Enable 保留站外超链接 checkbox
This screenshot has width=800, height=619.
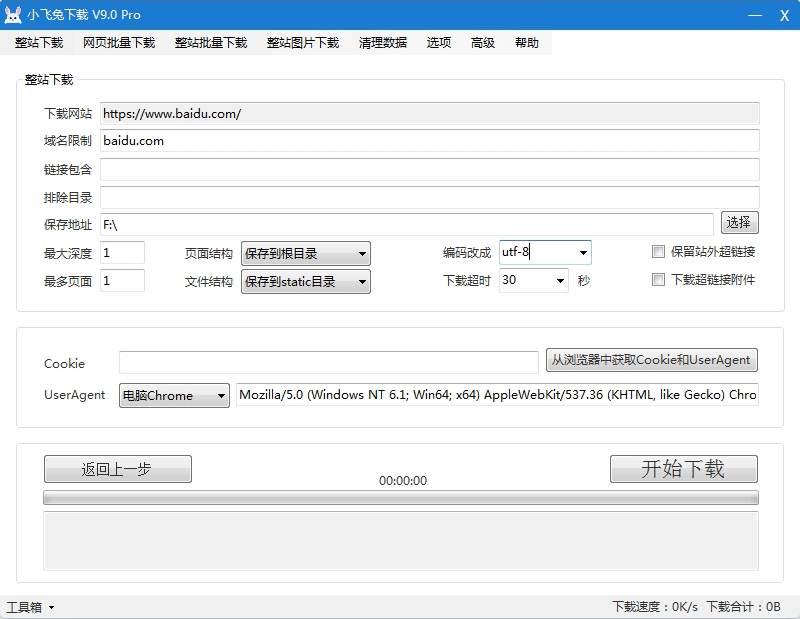658,252
